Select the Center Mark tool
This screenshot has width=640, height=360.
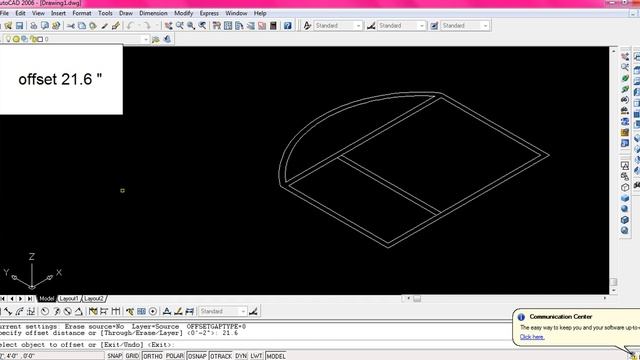coord(153,311)
